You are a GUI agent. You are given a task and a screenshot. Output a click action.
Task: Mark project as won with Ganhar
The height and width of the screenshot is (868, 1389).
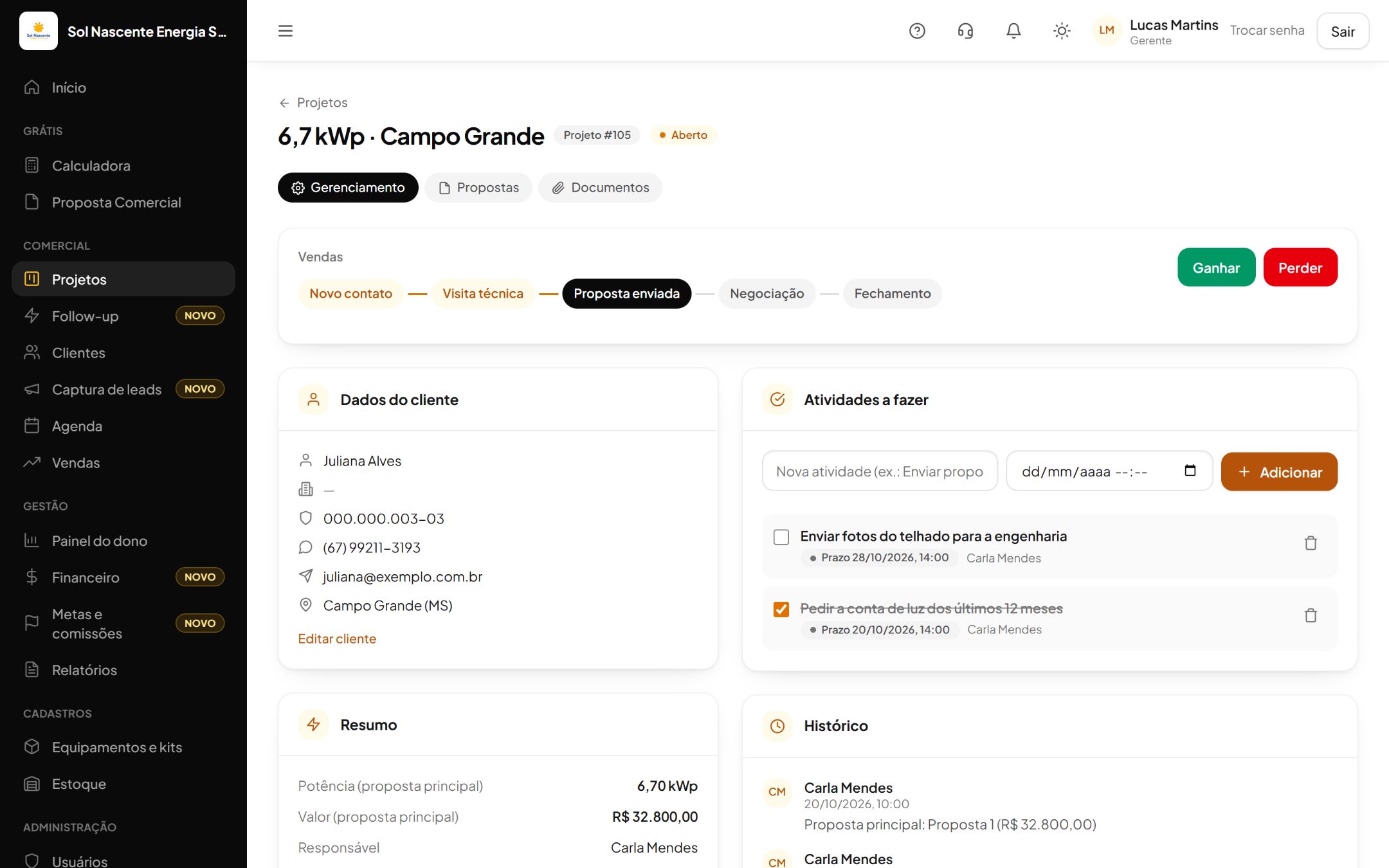[x=1217, y=267]
